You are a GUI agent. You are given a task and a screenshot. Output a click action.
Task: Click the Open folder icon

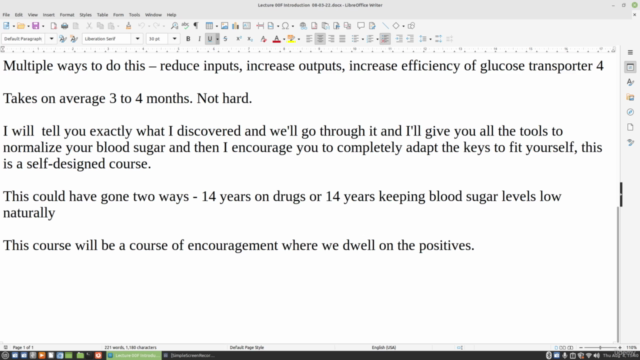tap(21, 26)
